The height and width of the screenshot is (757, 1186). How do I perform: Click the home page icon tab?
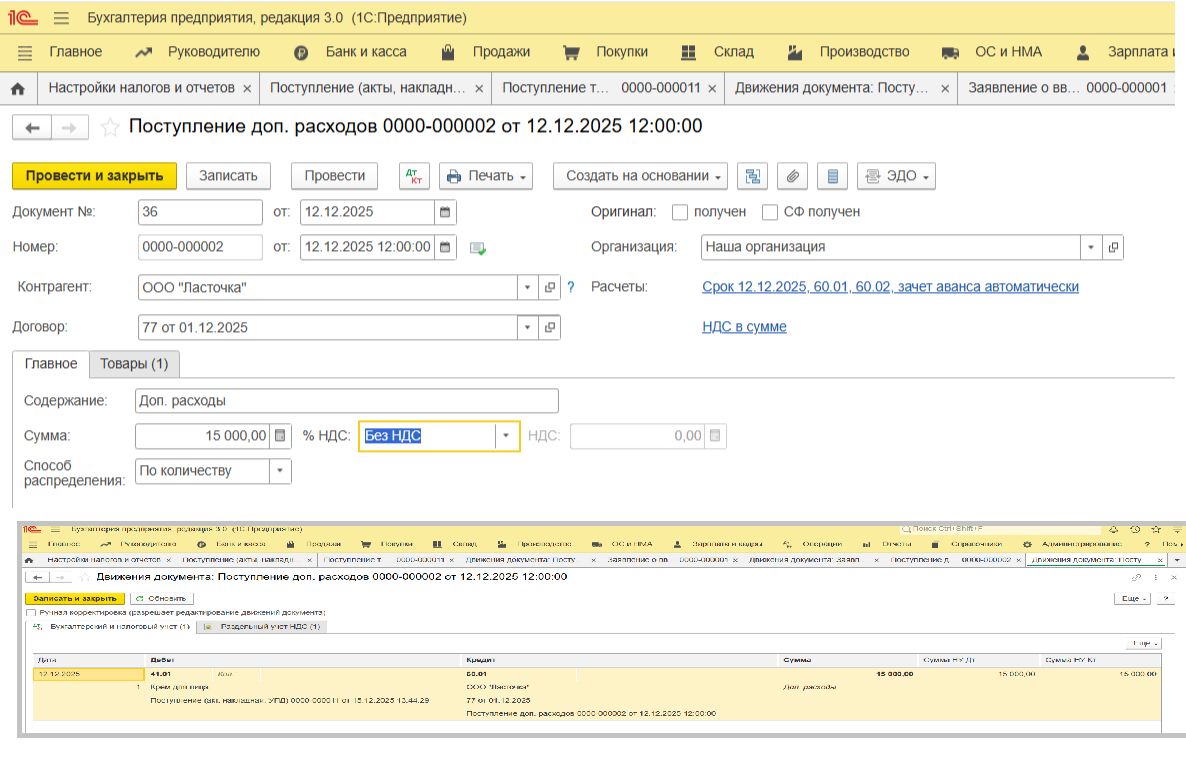[17, 88]
